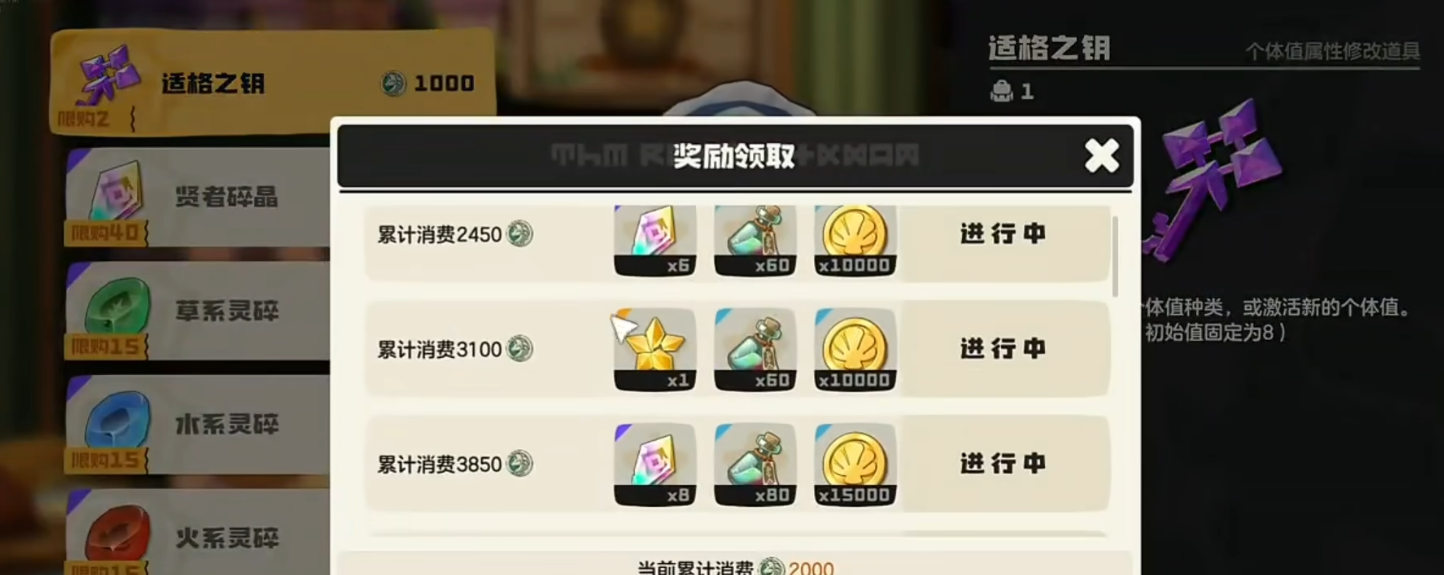The height and width of the screenshot is (575, 1444).
Task: Tap gold coin x10000 in 3100 row
Action: coord(855,349)
